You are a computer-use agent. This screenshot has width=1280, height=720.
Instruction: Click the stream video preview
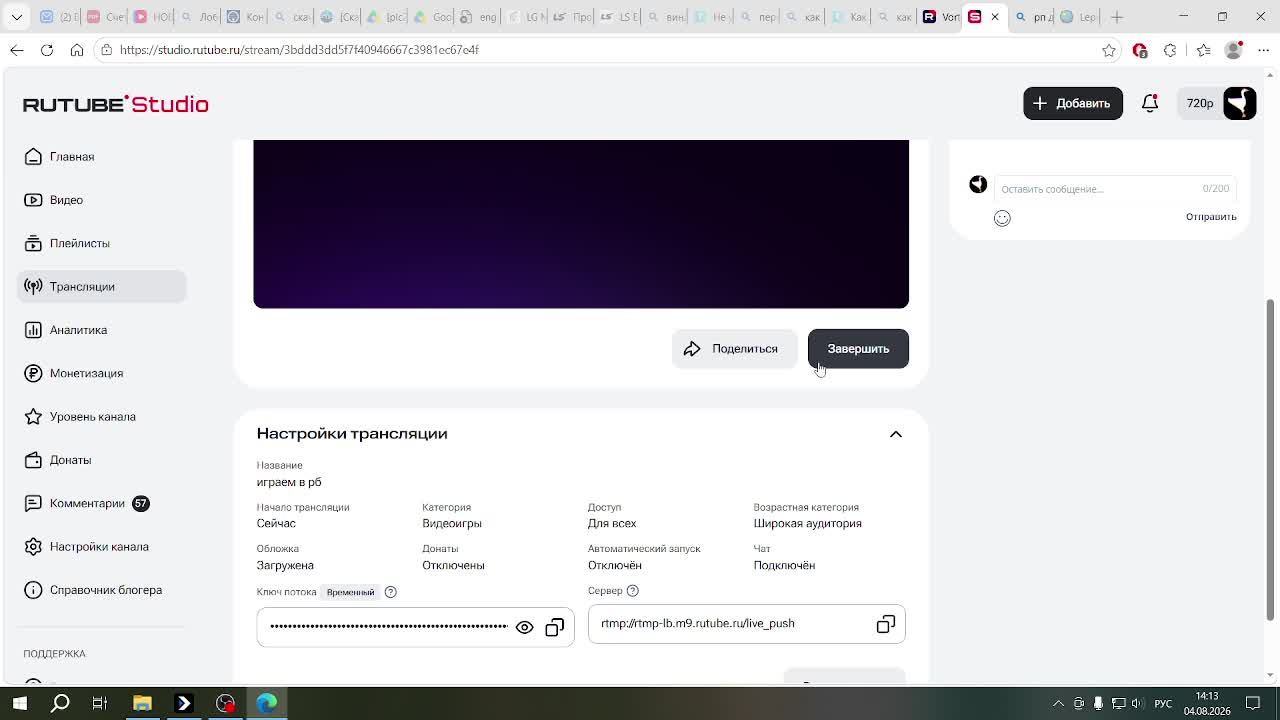(x=581, y=224)
